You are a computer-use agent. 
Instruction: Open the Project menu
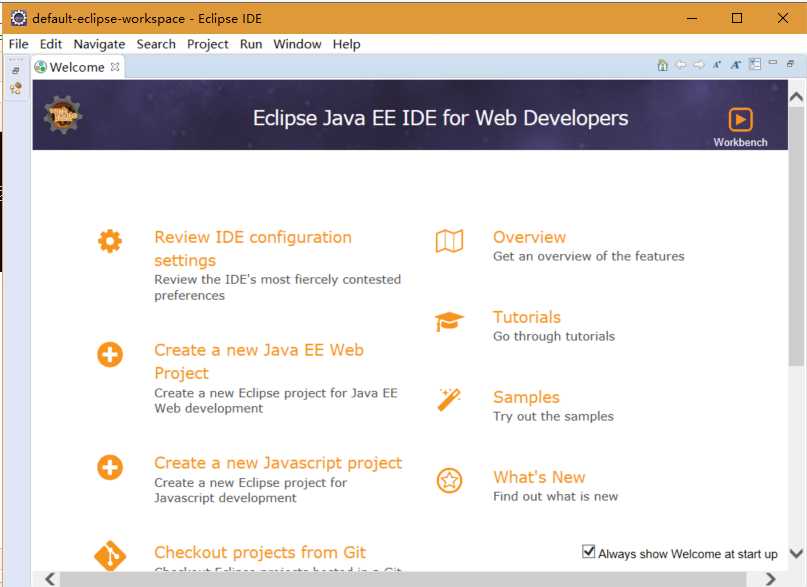coord(207,44)
